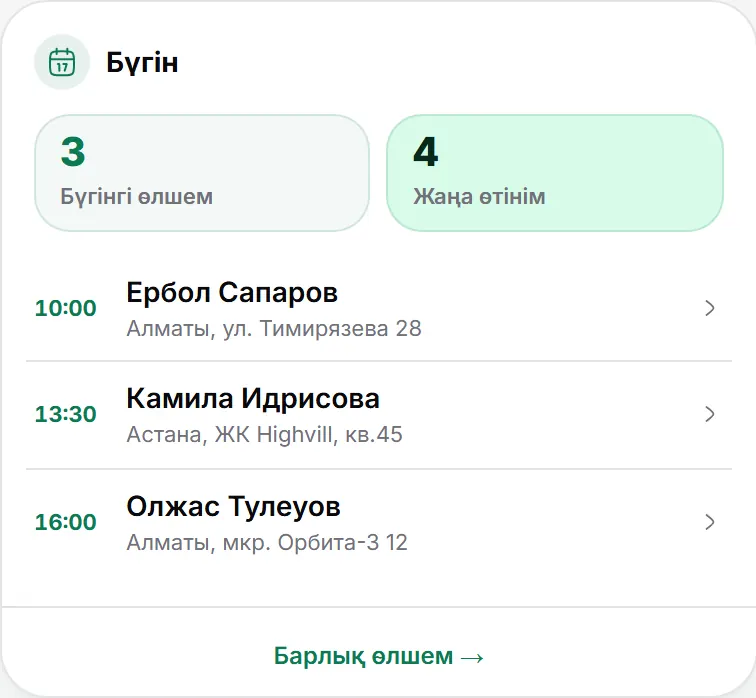
Task: Open the Жаңа өтінім card showing 4
Action: coord(554,173)
